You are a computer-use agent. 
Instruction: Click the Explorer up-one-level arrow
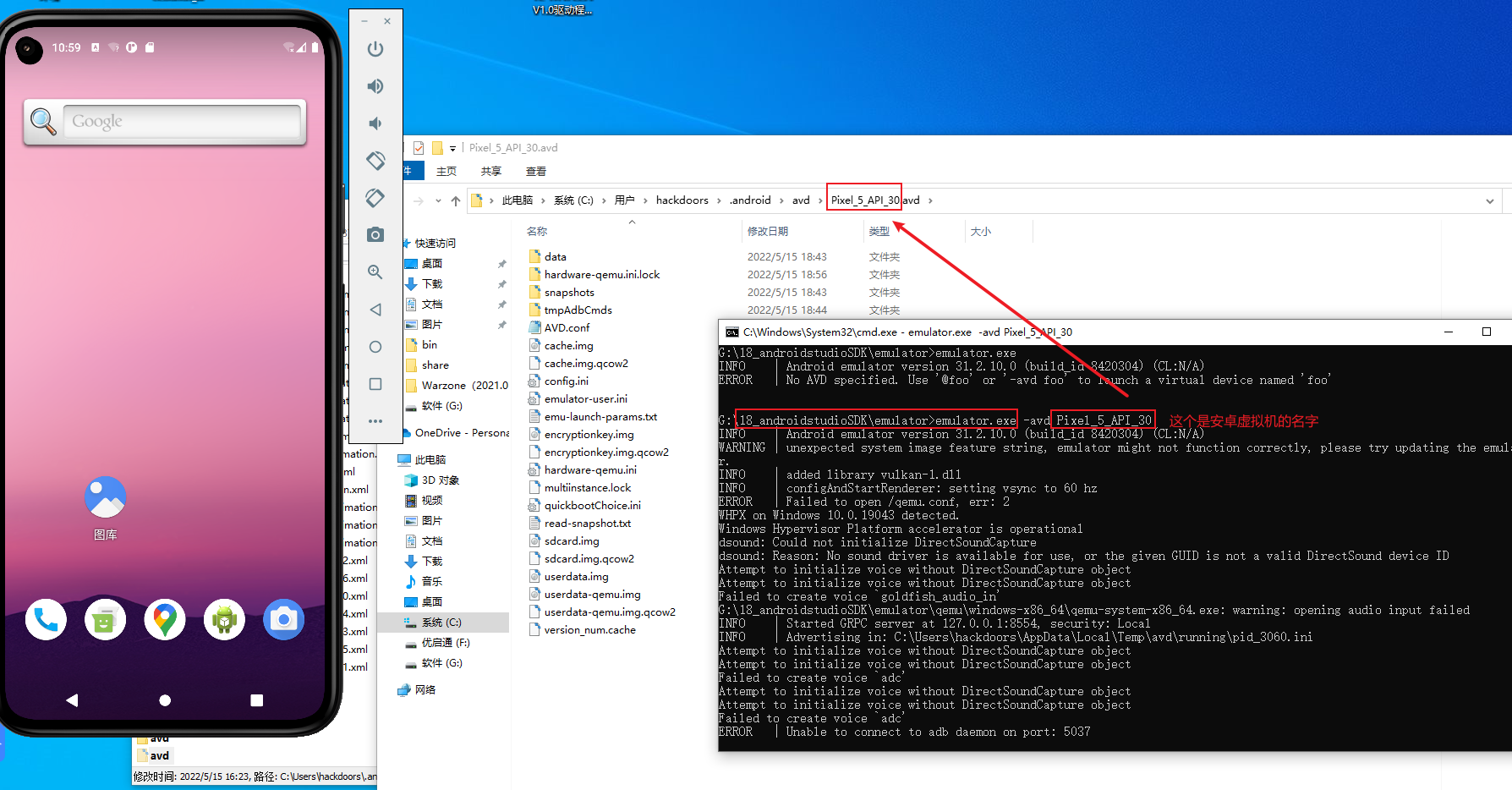[x=456, y=200]
